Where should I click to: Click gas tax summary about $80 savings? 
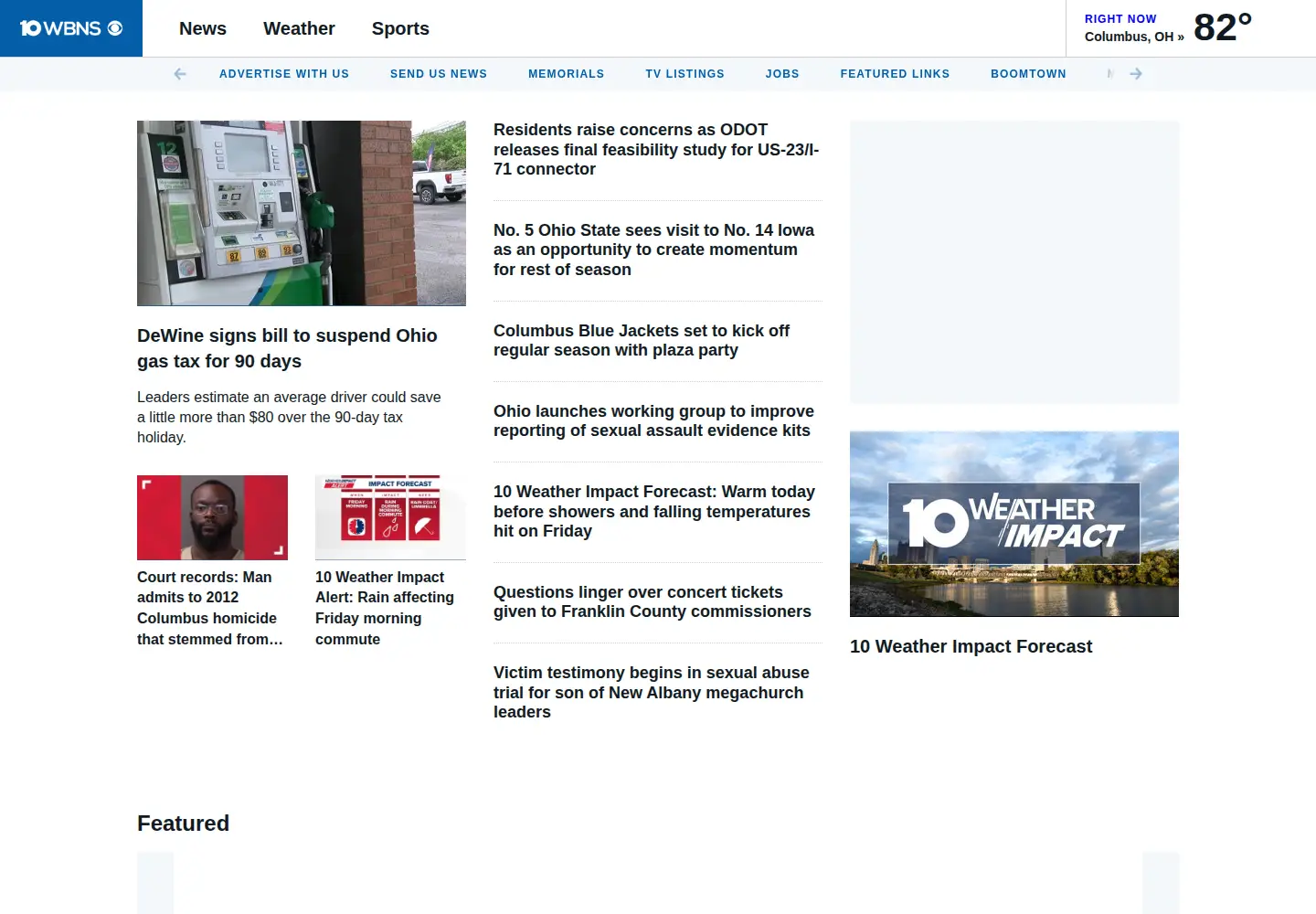tap(289, 417)
